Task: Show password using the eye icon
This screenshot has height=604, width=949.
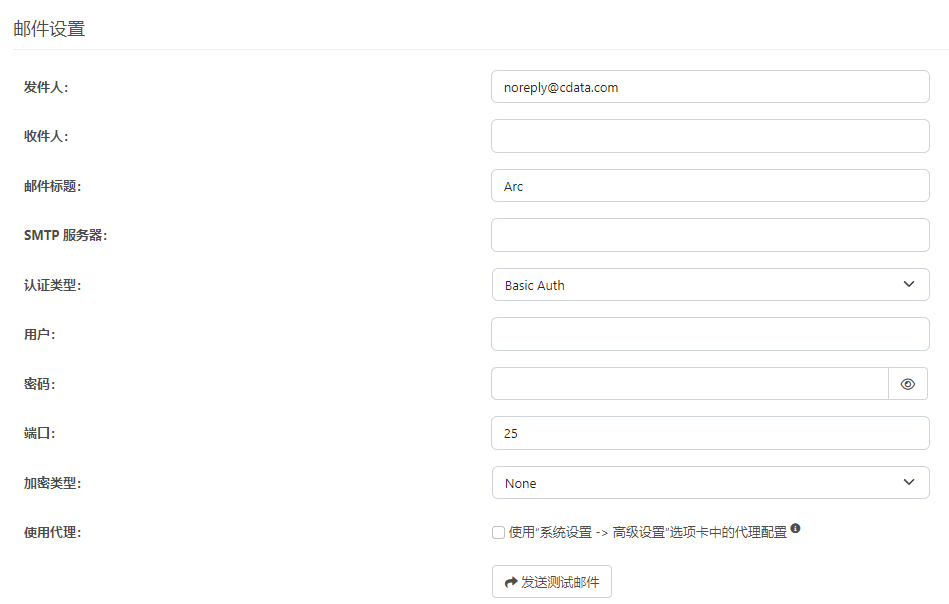Action: [x=907, y=384]
